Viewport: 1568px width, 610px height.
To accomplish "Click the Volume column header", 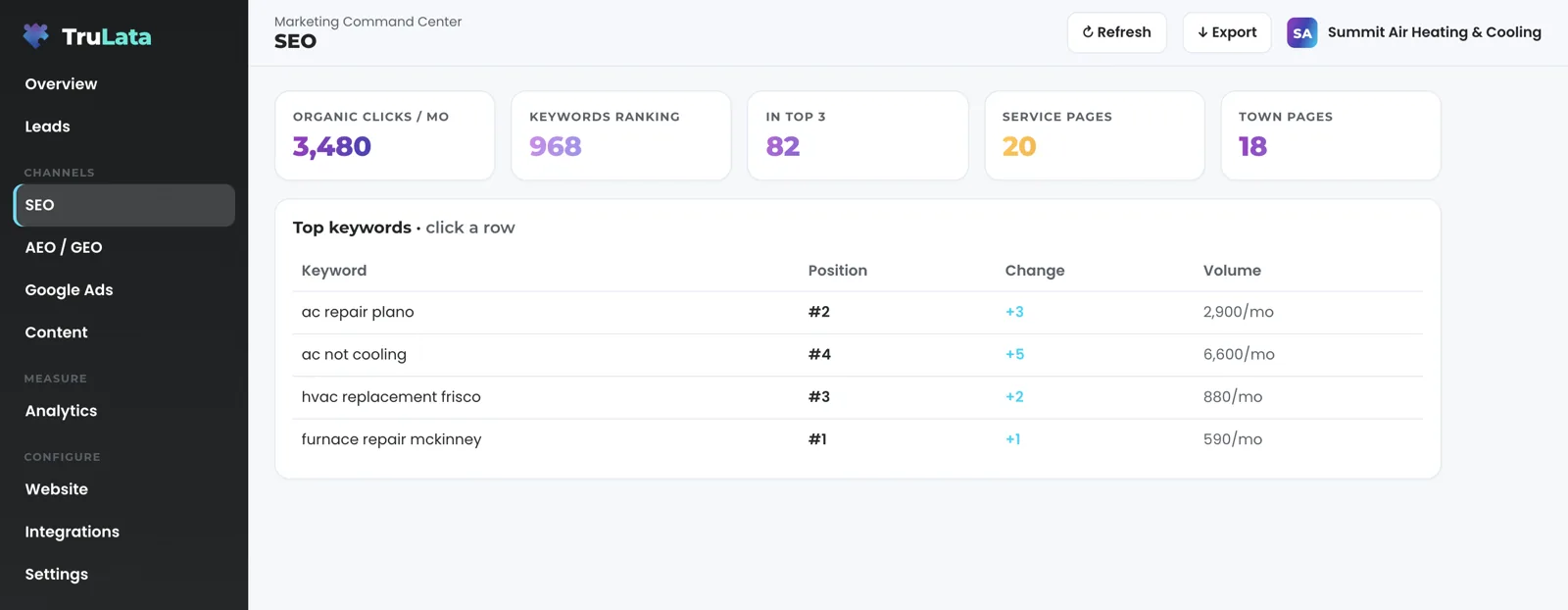I will [x=1232, y=271].
